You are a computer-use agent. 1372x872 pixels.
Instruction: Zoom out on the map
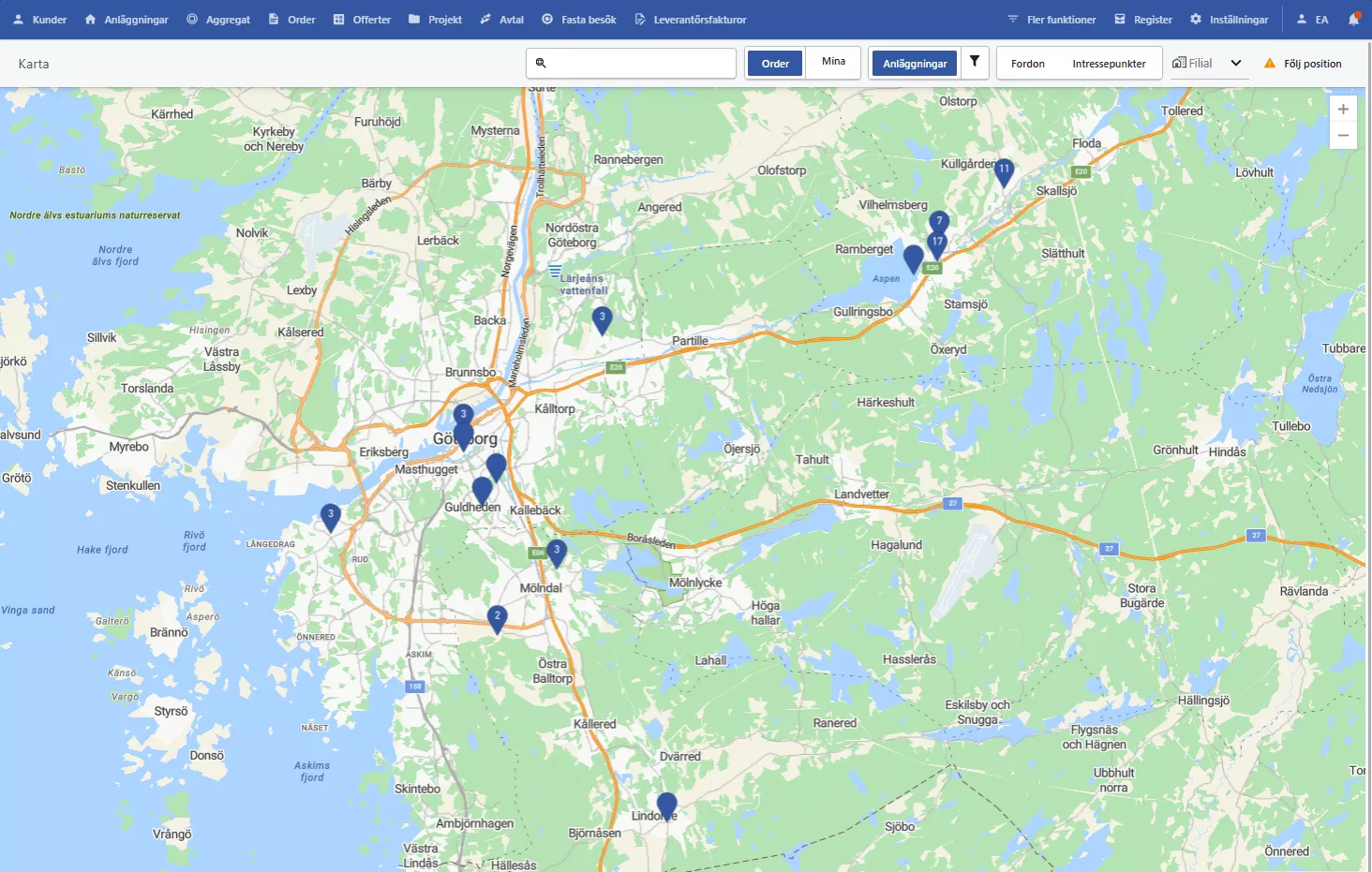[1343, 136]
